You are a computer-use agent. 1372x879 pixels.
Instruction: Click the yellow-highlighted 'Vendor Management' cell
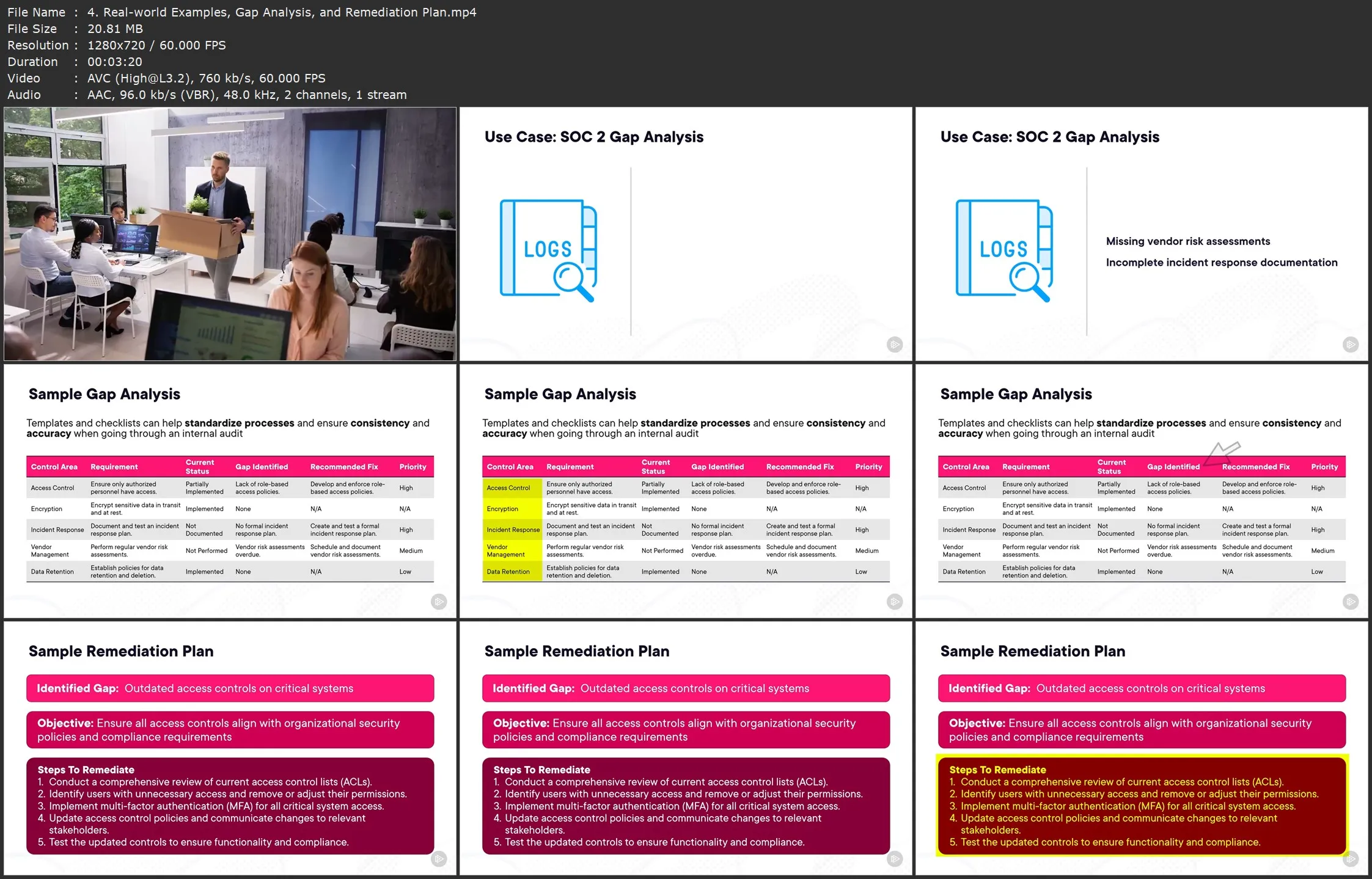(512, 550)
